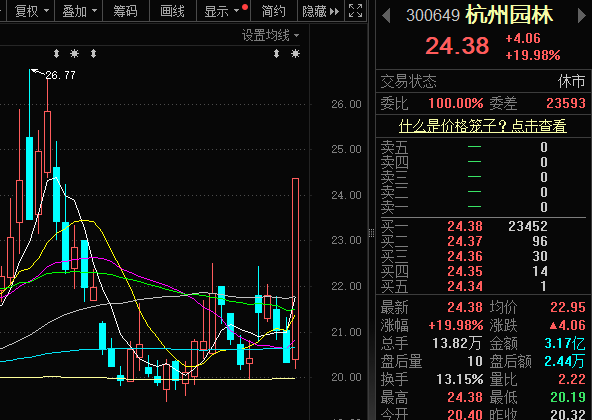Image resolution: width=592 pixels, height=420 pixels.
Task: Click the 筹码 toolbar button
Action: pyautogui.click(x=126, y=11)
